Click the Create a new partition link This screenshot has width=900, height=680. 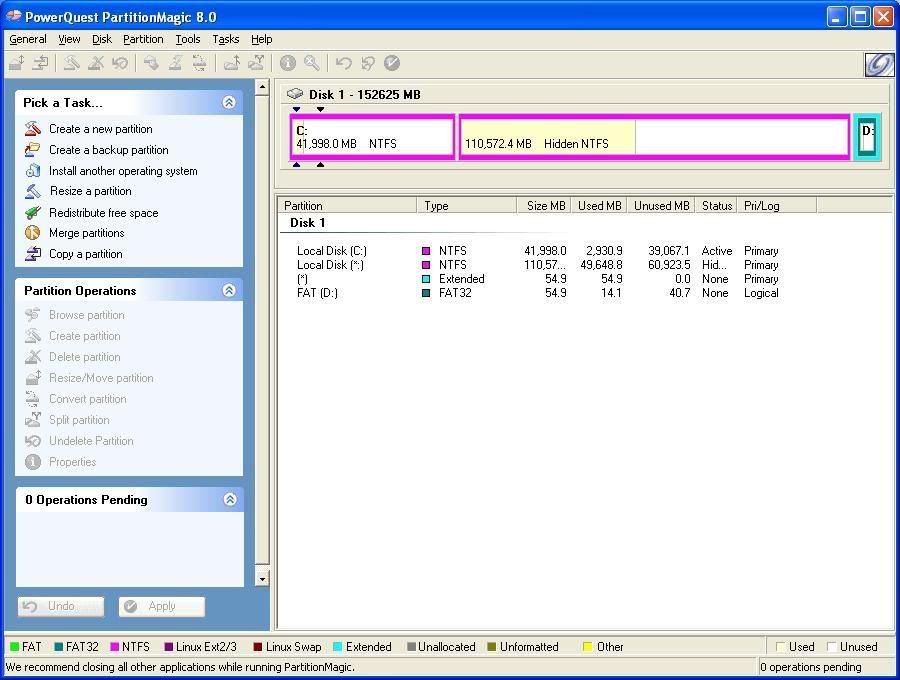point(100,129)
